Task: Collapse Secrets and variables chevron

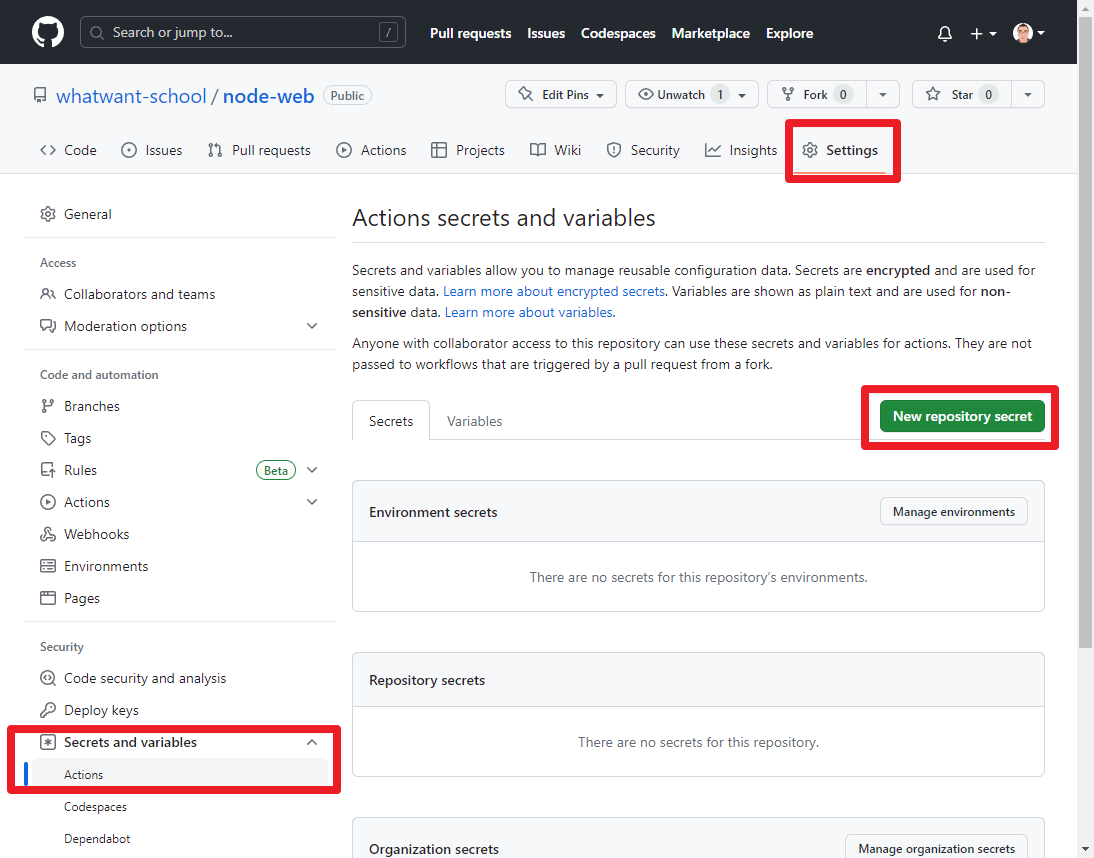Action: [x=312, y=742]
